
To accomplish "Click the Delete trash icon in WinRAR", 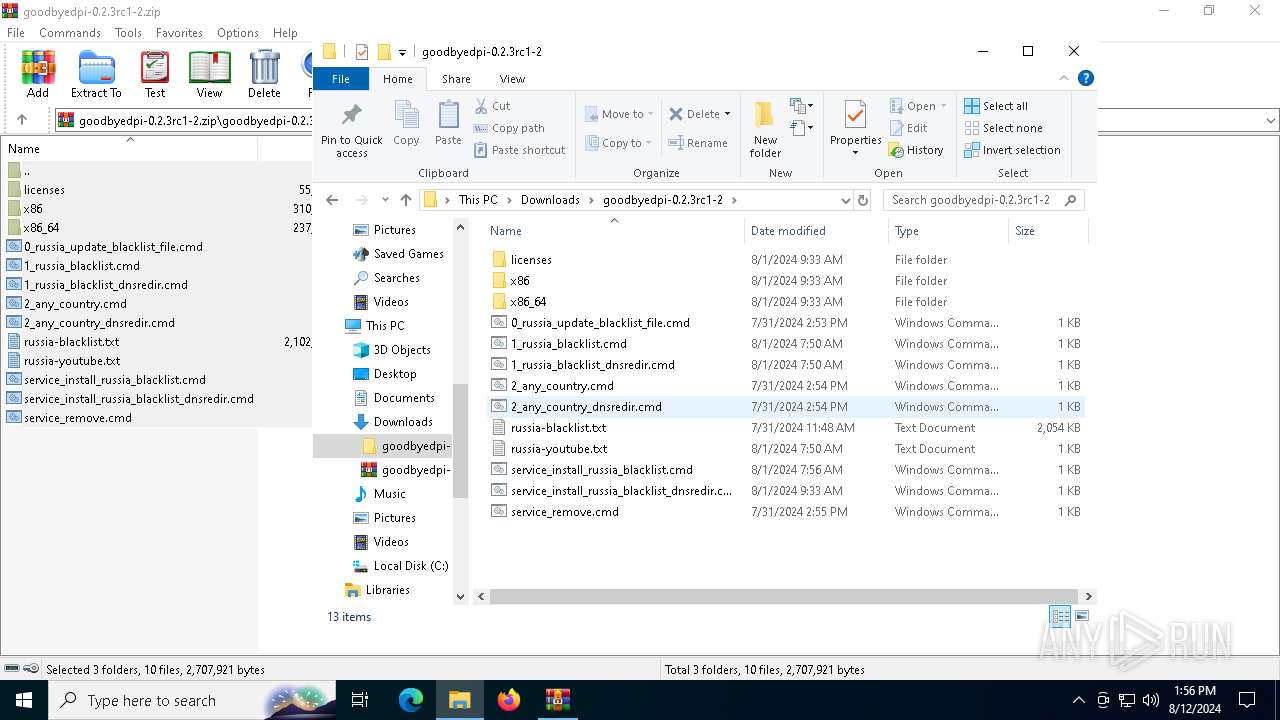I will point(264,75).
